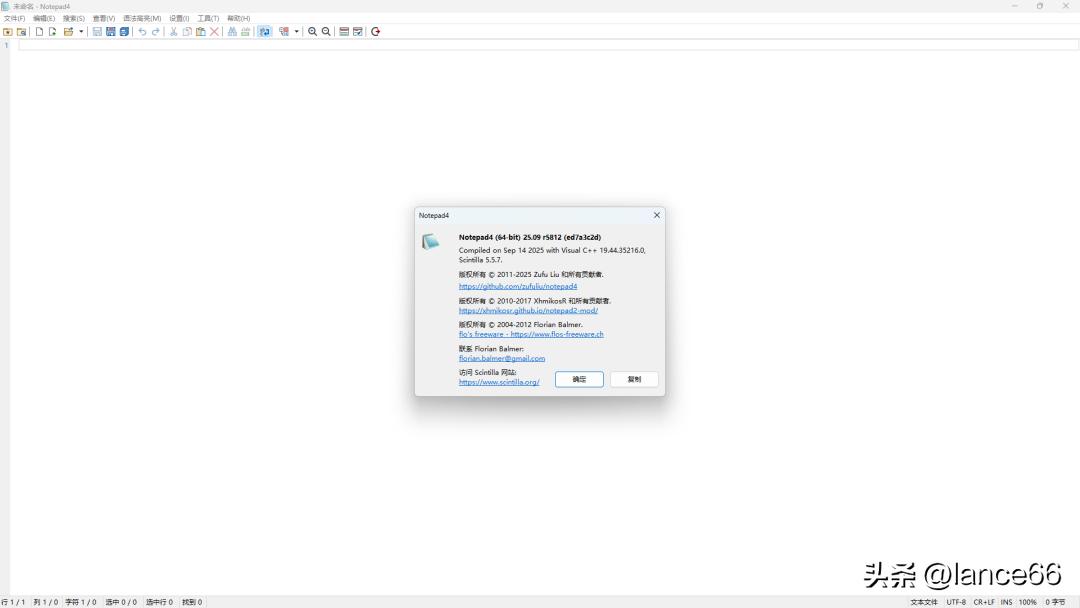Click the Copy pages icon

[x=187, y=32]
